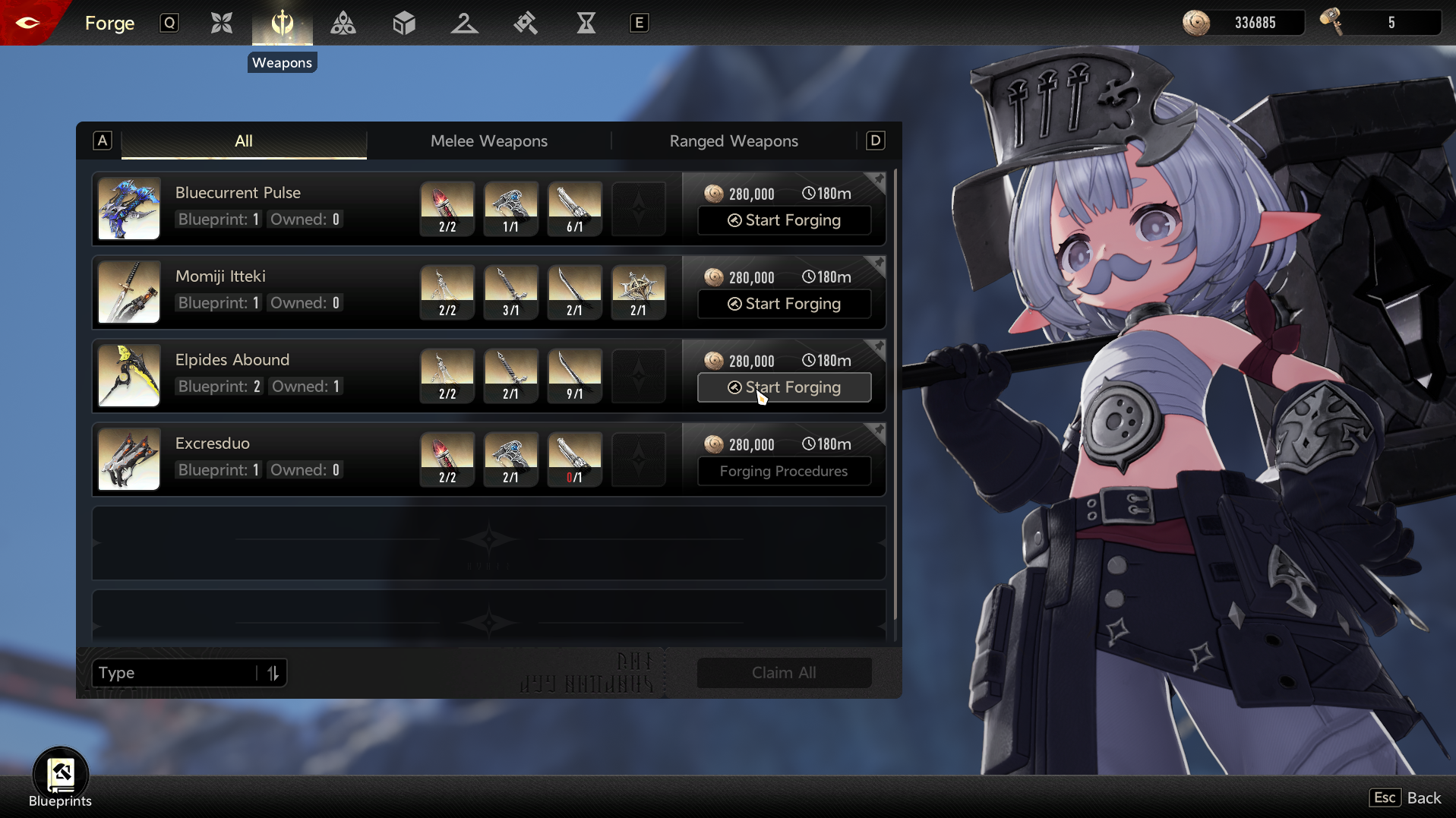Image resolution: width=1456 pixels, height=818 pixels.
Task: Click Elpides Abound's Owned: 1 count
Action: [306, 387]
